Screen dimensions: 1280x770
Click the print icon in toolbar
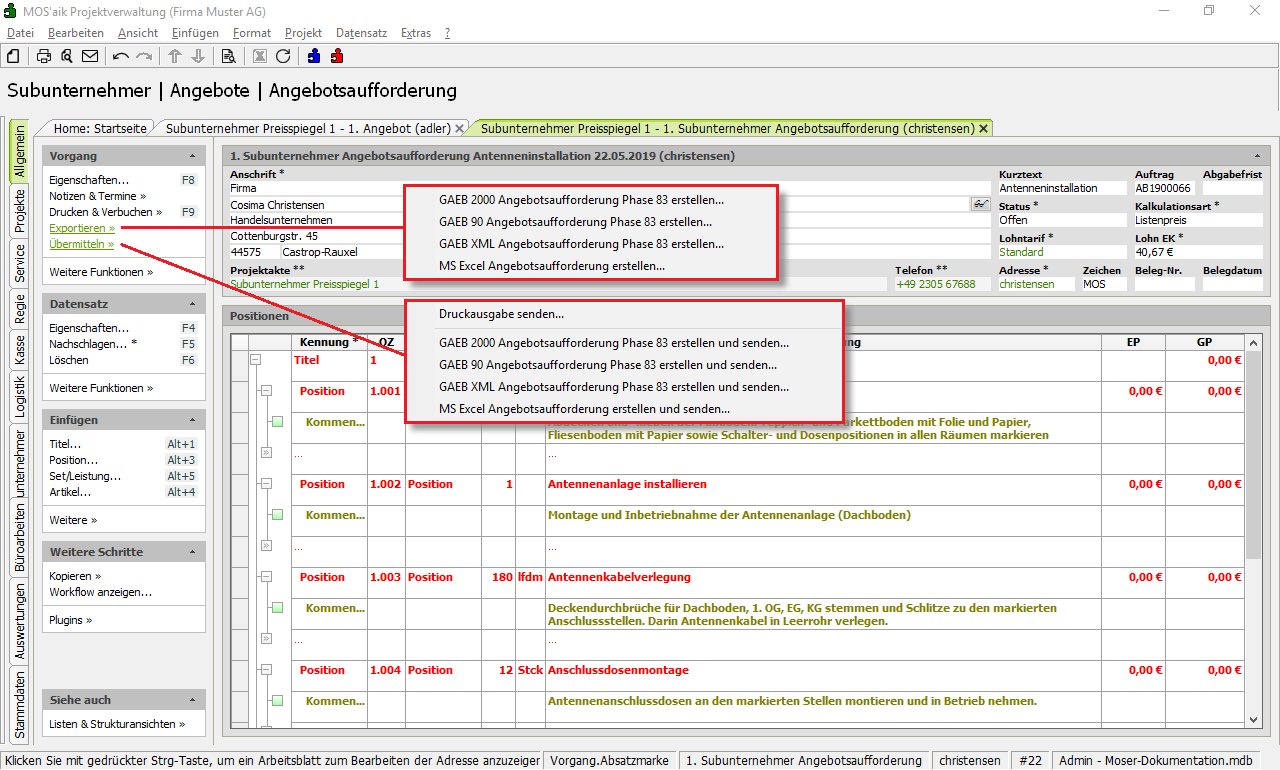coord(44,56)
